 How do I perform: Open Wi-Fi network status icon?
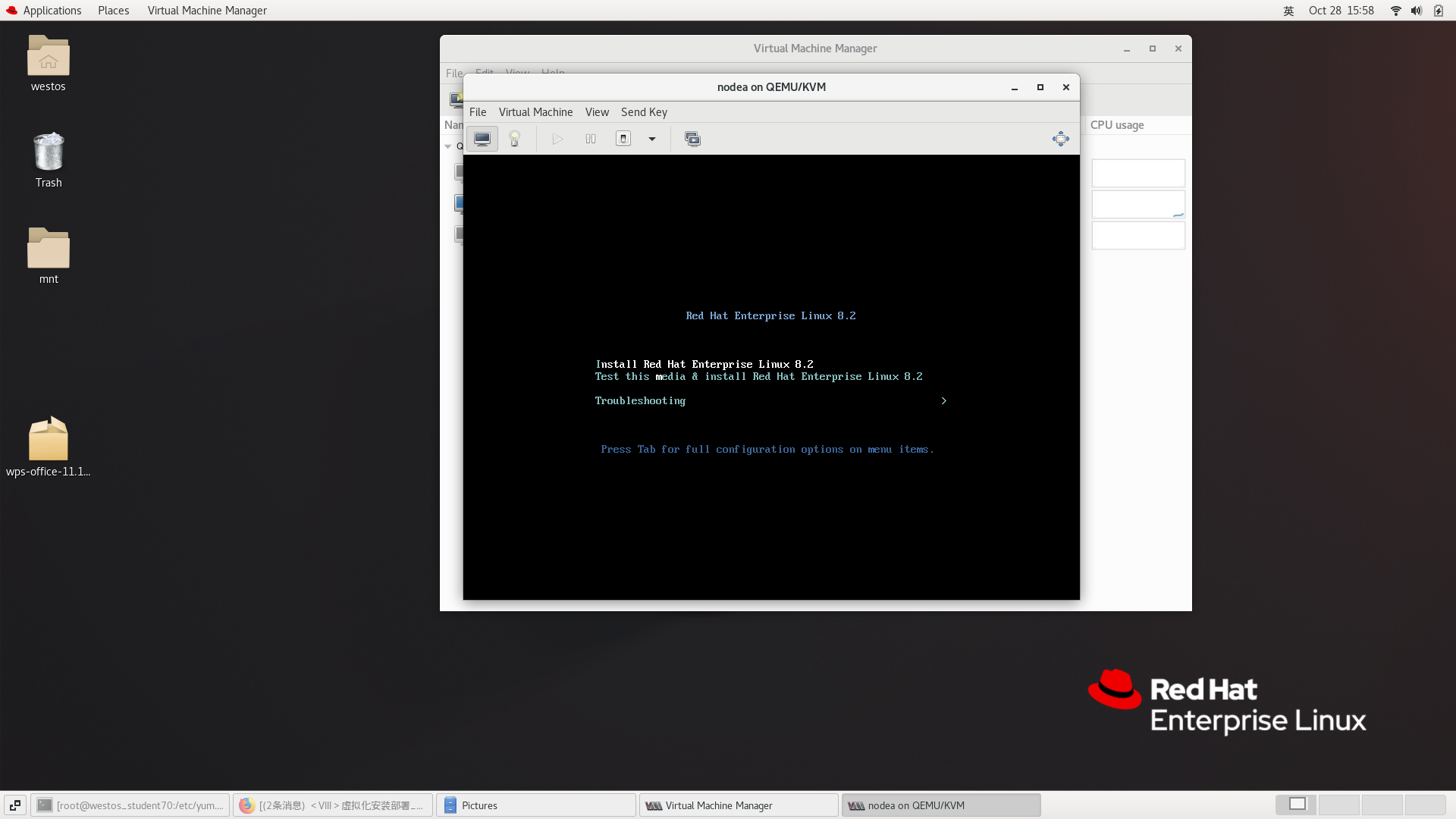point(1395,11)
